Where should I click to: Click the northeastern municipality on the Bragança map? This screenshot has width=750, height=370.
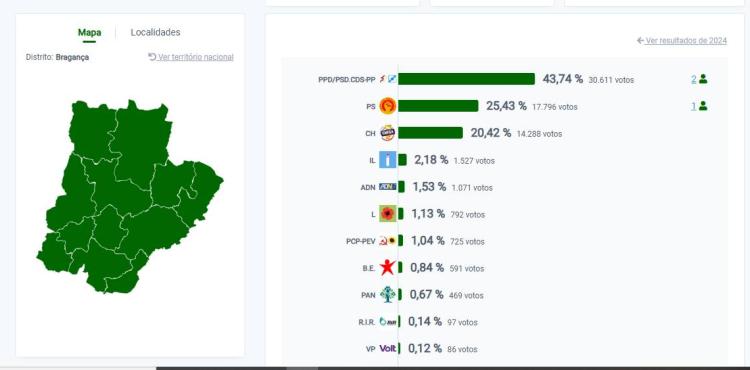pos(141,141)
